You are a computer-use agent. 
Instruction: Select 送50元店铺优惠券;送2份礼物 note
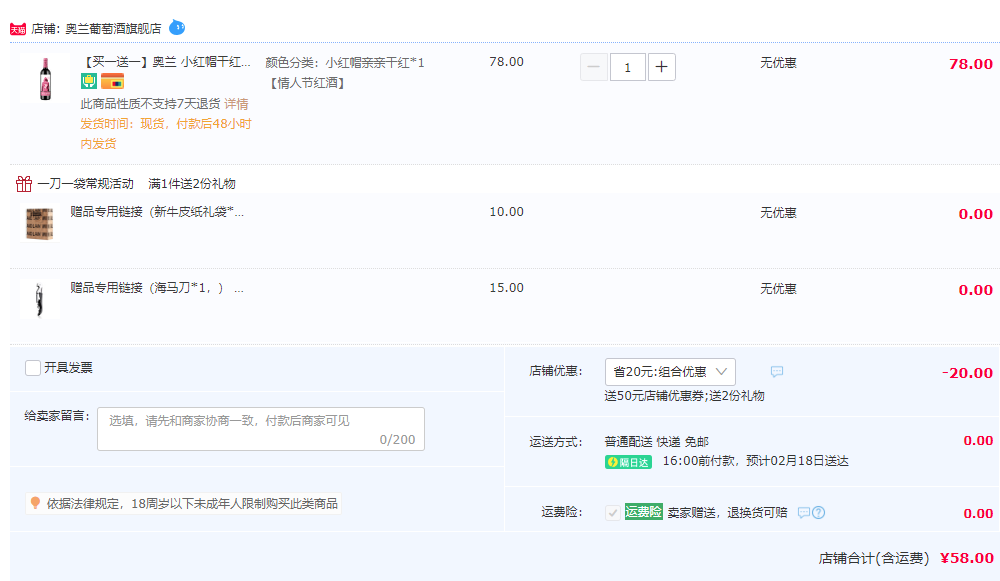[684, 395]
